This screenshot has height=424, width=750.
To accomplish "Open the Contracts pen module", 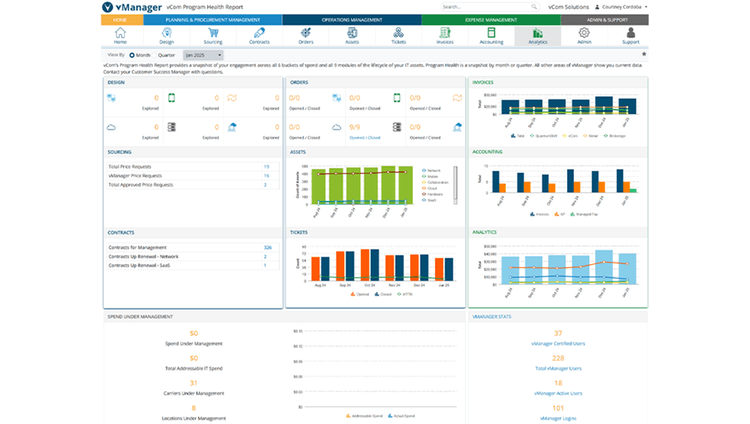I will [x=259, y=36].
